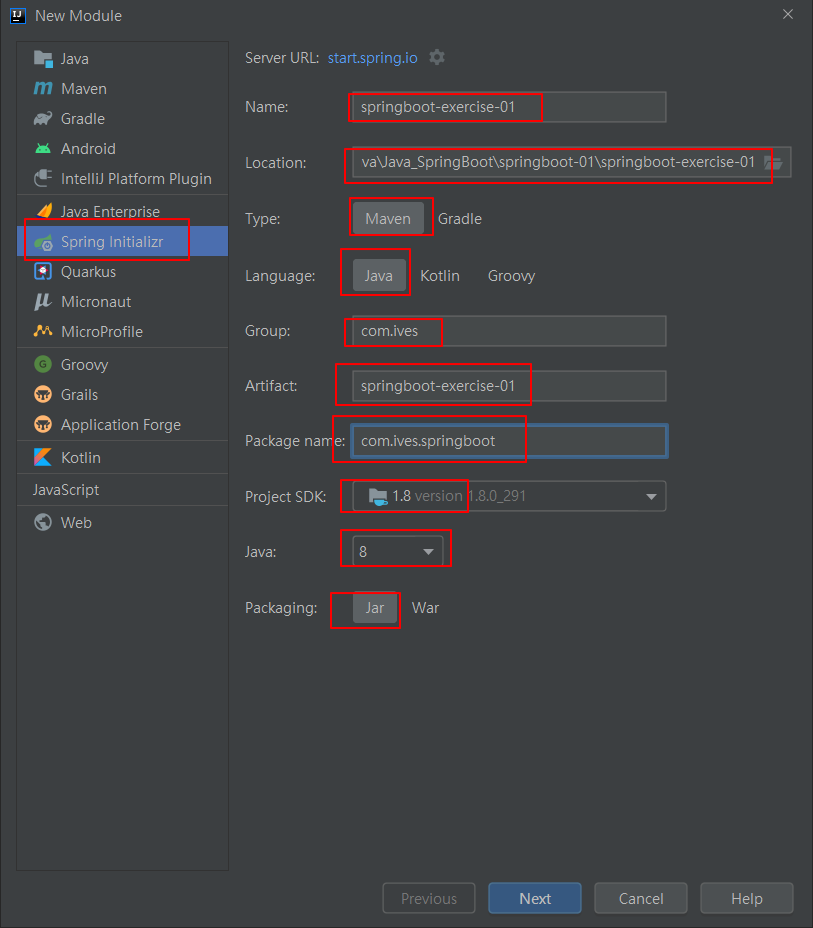Focus the Package name field
The width and height of the screenshot is (813, 928).
pos(509,441)
